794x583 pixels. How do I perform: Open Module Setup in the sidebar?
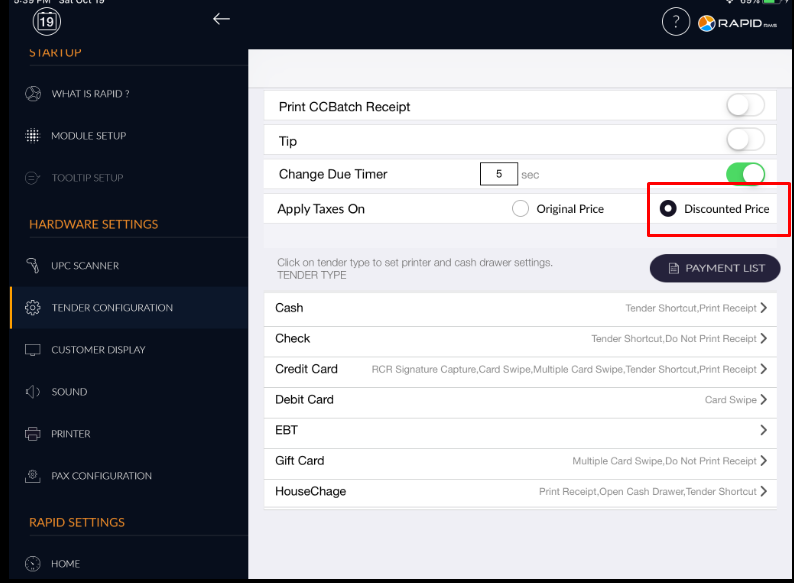88,136
